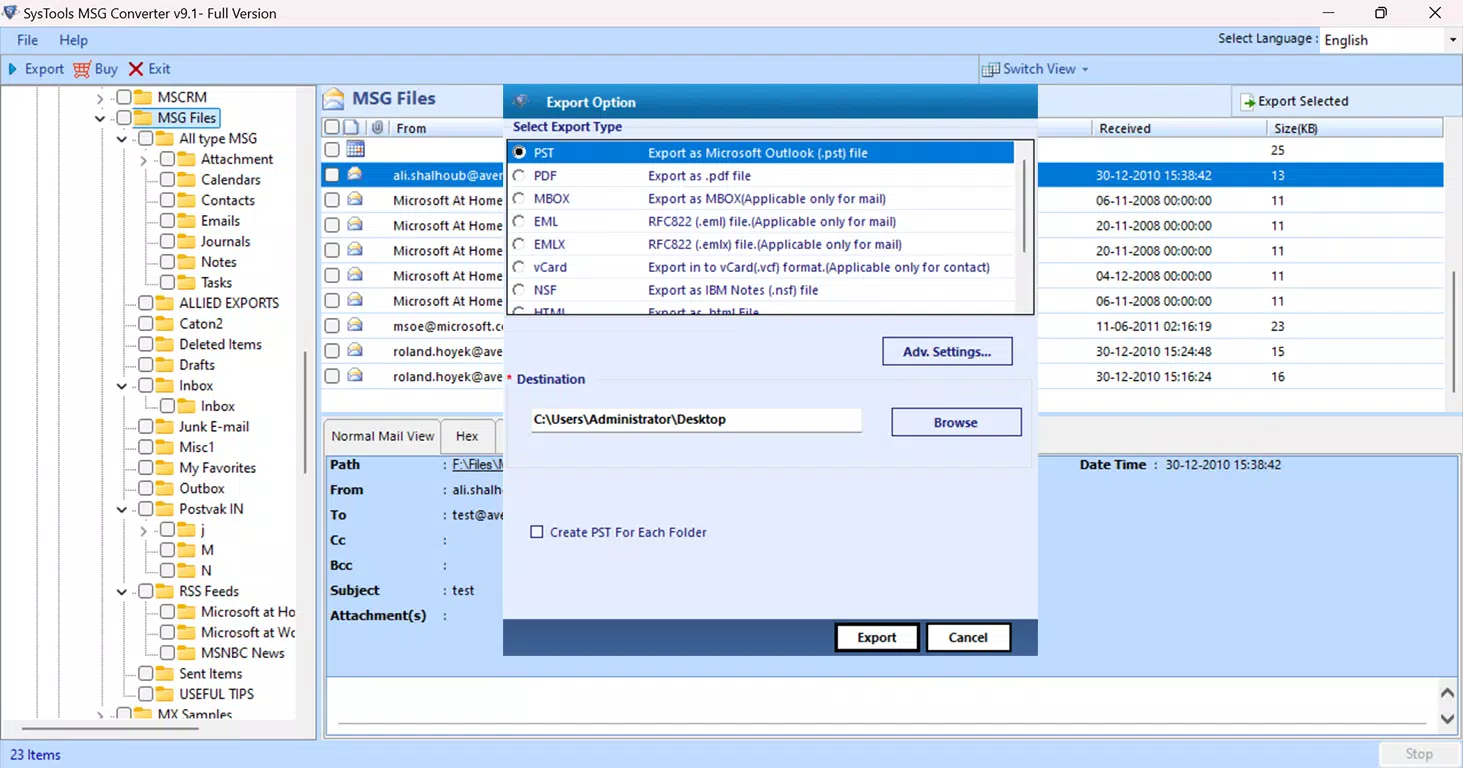Choose the MBOX export type

point(519,198)
